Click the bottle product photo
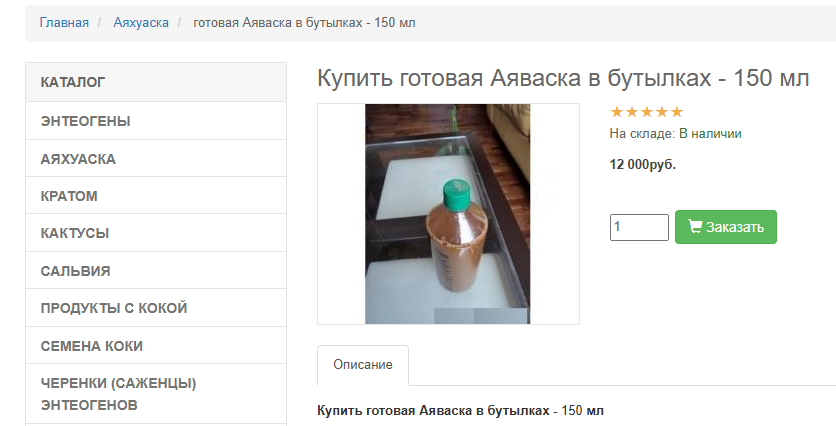The image size is (836, 426). 448,214
